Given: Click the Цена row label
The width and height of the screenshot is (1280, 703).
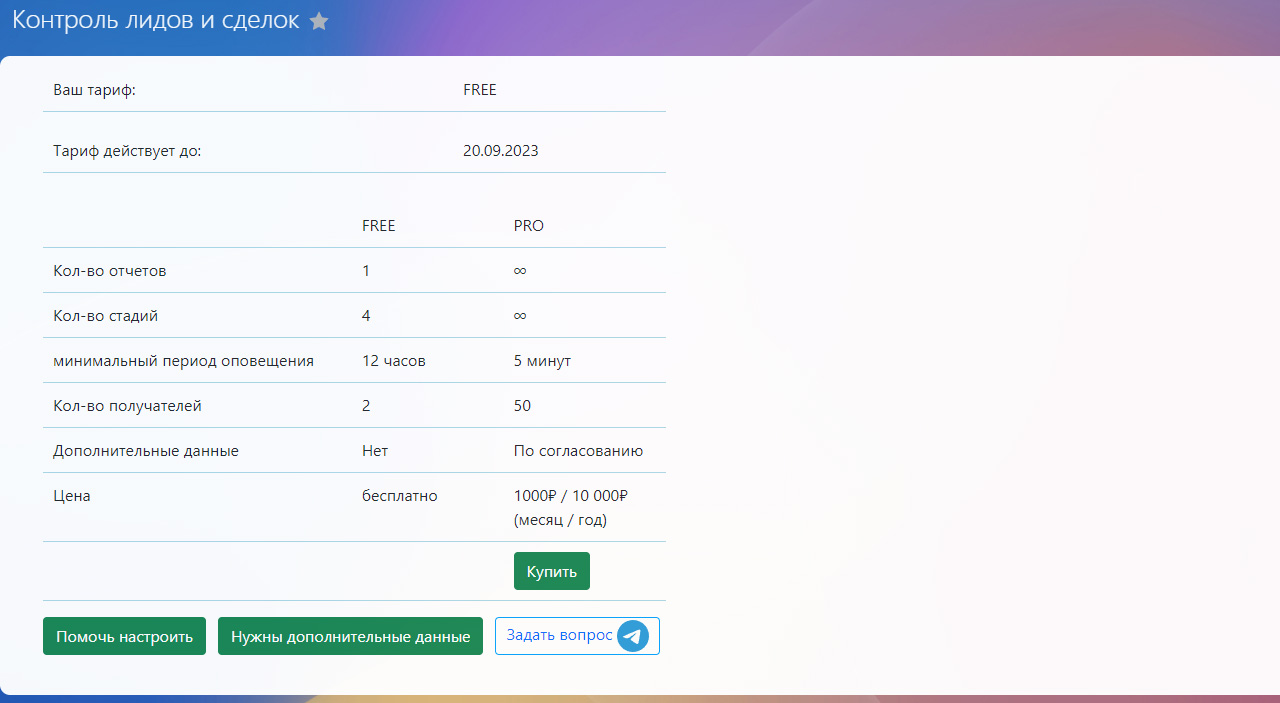Looking at the screenshot, I should (x=72, y=496).
